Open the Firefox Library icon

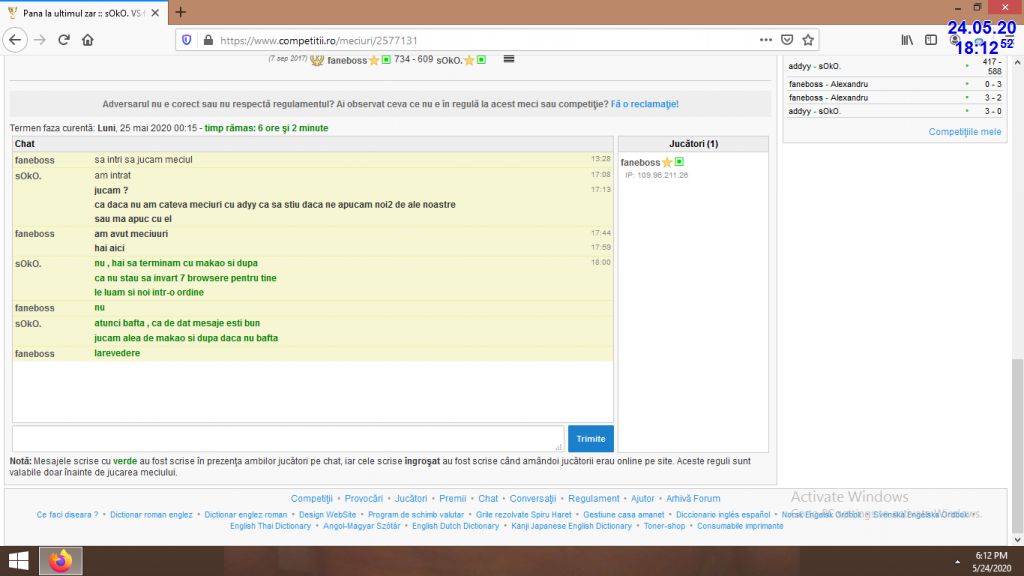[907, 40]
